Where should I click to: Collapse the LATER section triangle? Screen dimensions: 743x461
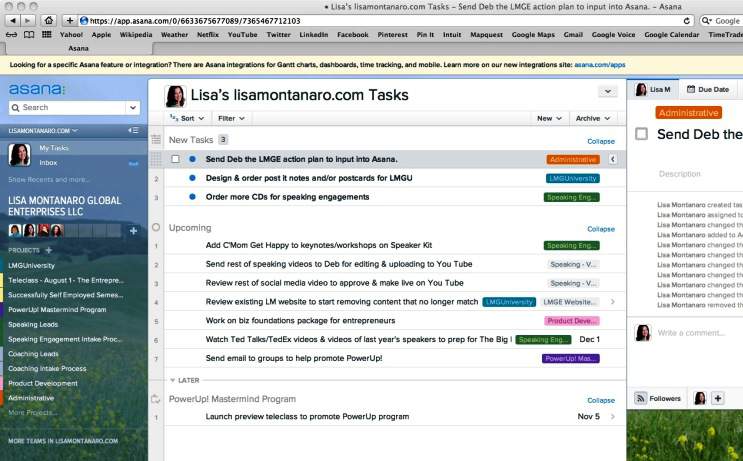[172, 380]
